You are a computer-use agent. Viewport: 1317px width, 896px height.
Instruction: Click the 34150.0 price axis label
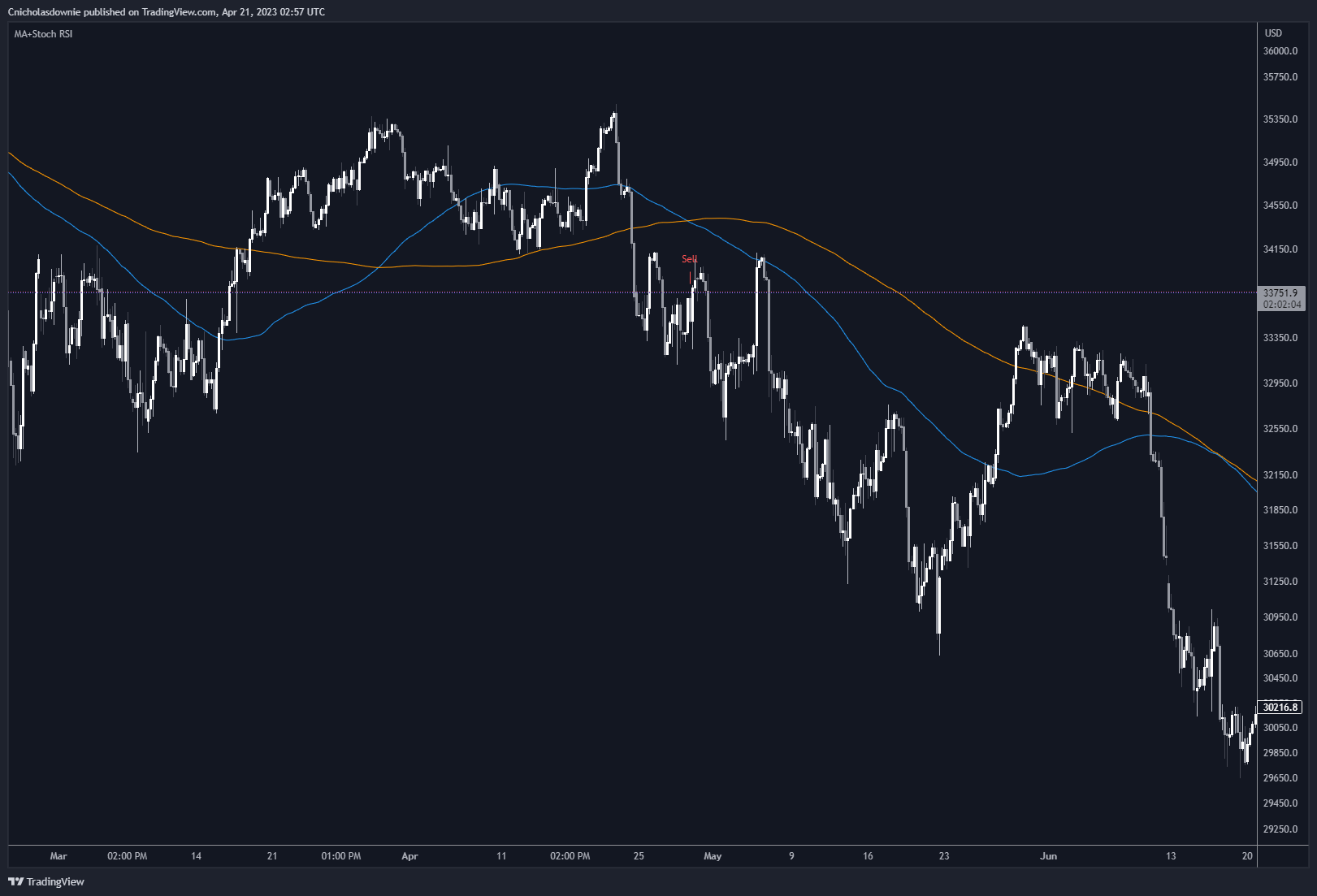[1280, 249]
